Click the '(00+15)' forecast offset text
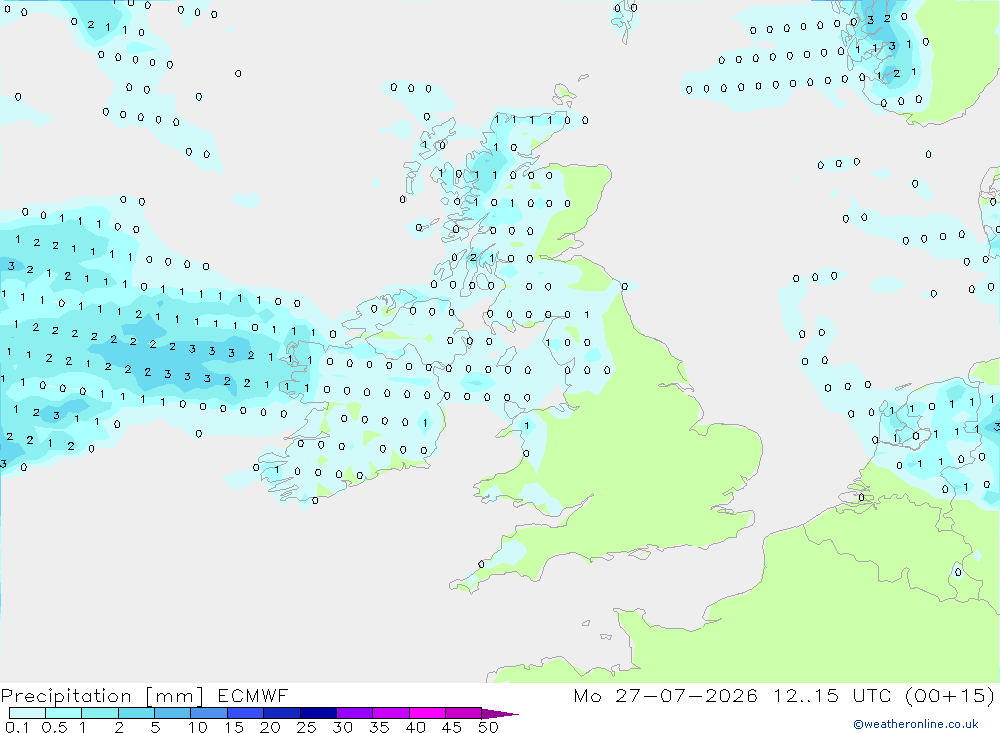The height and width of the screenshot is (733, 1000). coord(950,695)
